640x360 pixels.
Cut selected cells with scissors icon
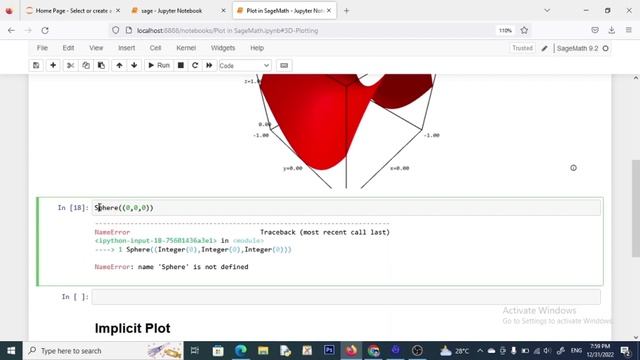pyautogui.click(x=70, y=65)
